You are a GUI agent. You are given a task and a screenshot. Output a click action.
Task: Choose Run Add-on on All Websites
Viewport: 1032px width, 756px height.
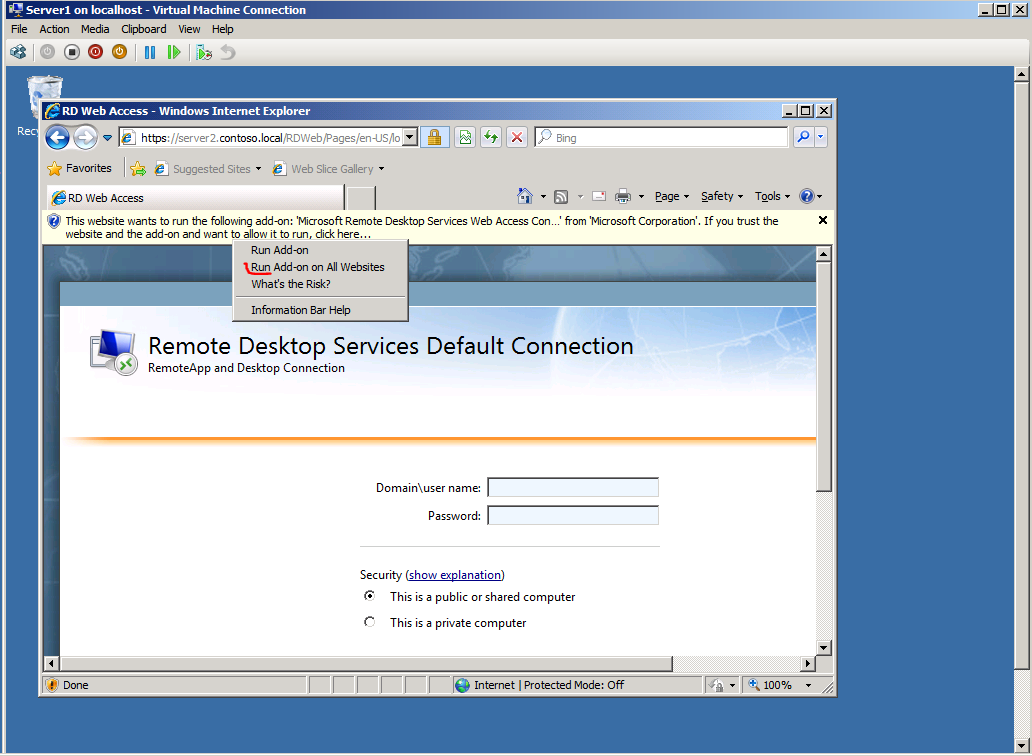point(320,267)
